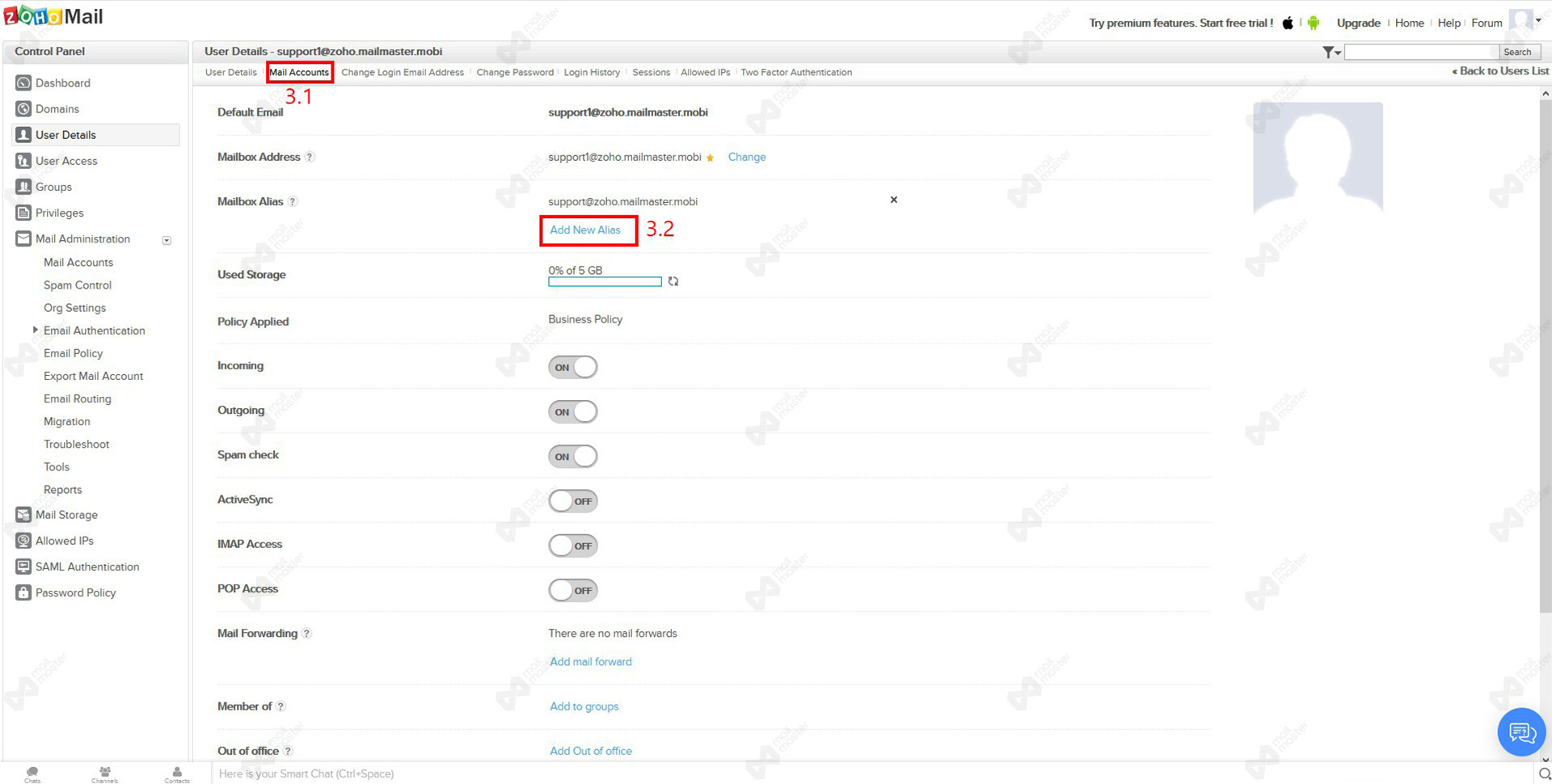Click the Password Policy lock icon
The image size is (1552, 784).
click(x=23, y=592)
